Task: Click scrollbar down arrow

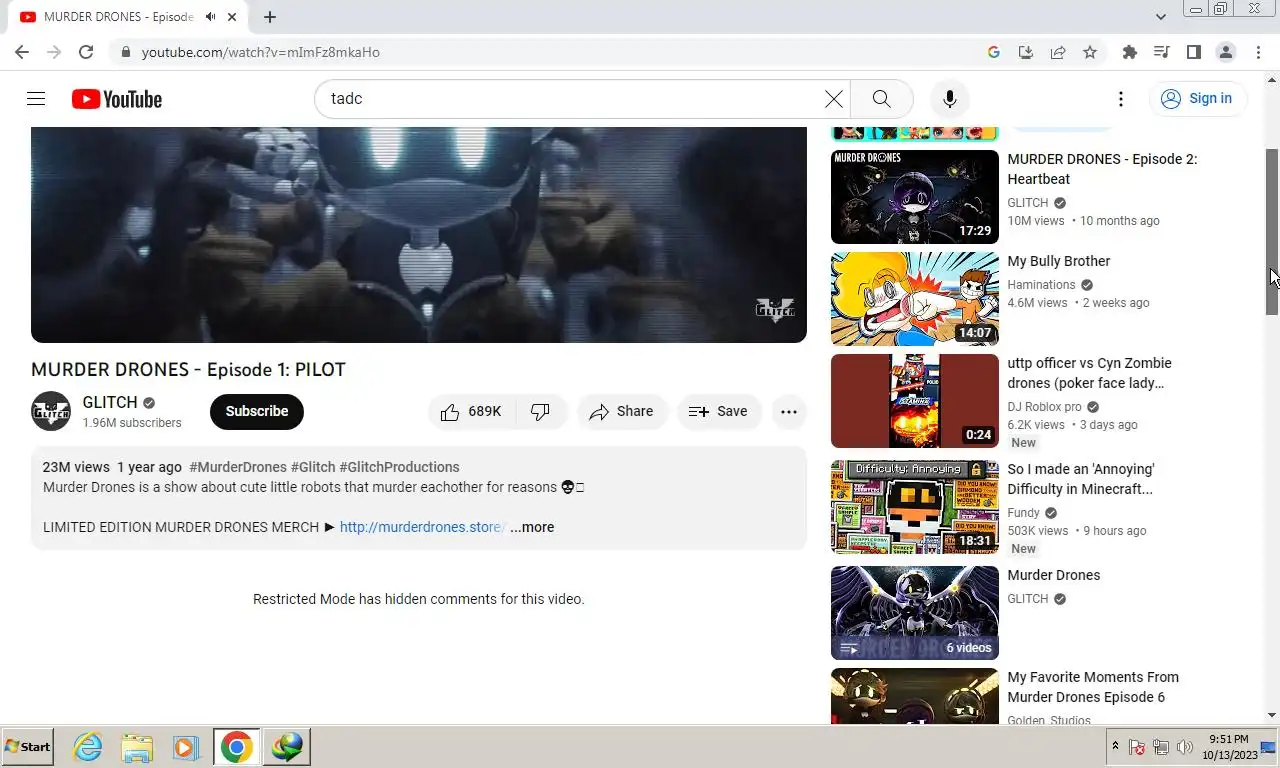Action: point(1272,715)
